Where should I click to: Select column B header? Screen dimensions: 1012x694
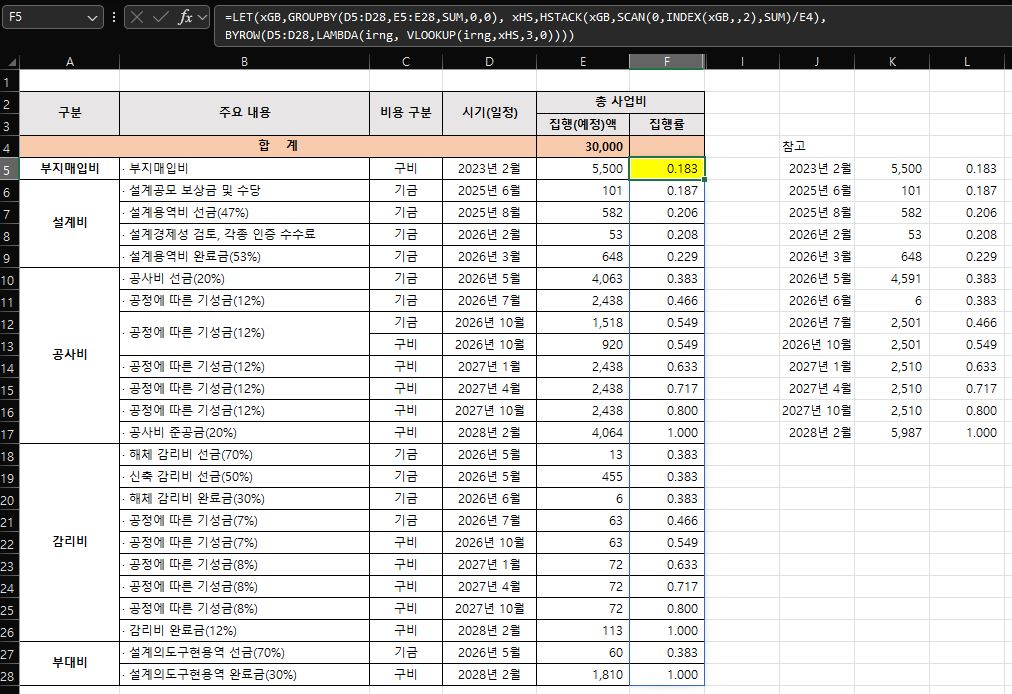[x=244, y=62]
